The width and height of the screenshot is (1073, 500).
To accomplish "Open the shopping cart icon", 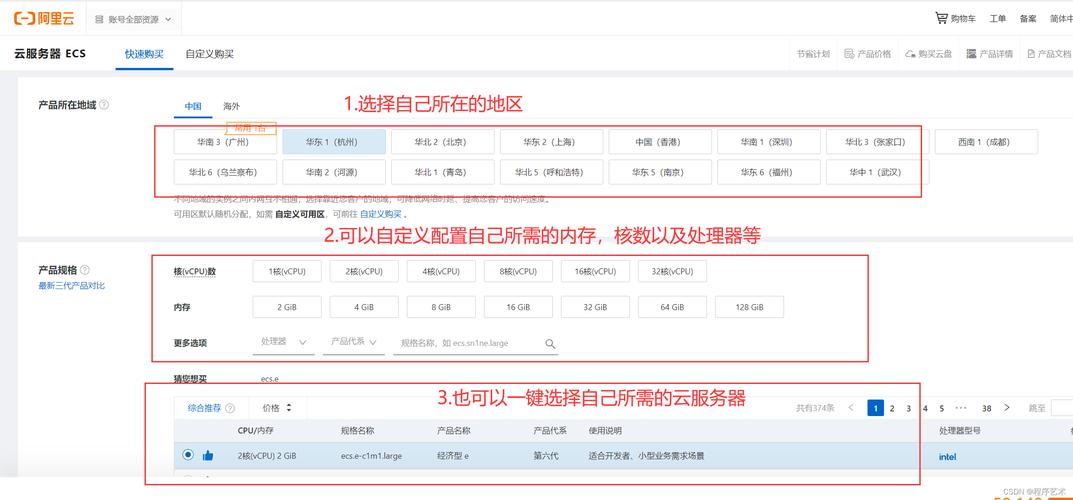I will pyautogui.click(x=942, y=18).
